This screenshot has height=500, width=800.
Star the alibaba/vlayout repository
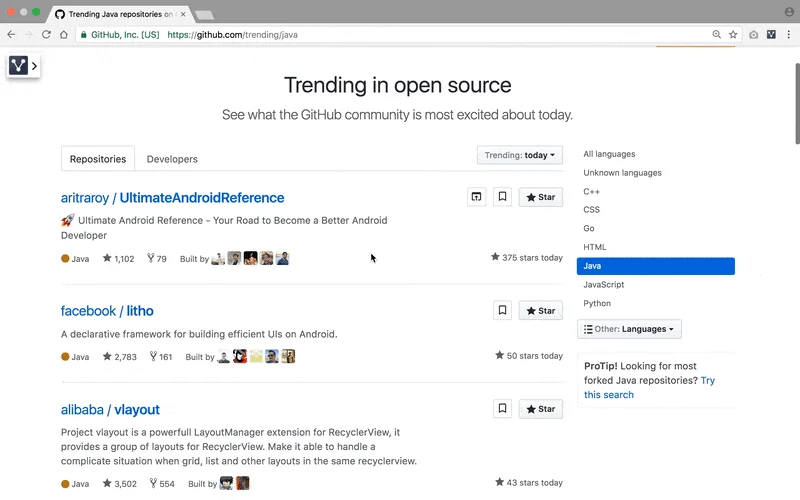(540, 409)
